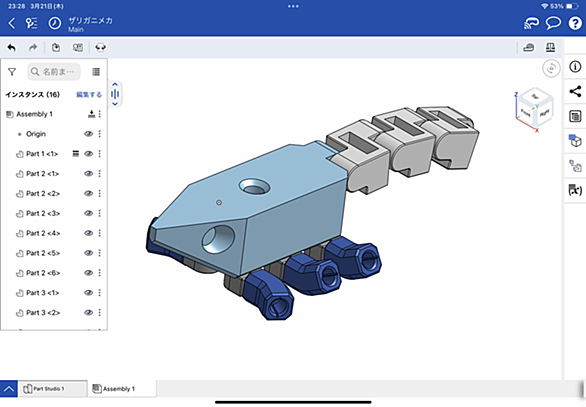Hide Part 3 <1> with its eye icon
This screenshot has height=407, width=586.
point(89,293)
